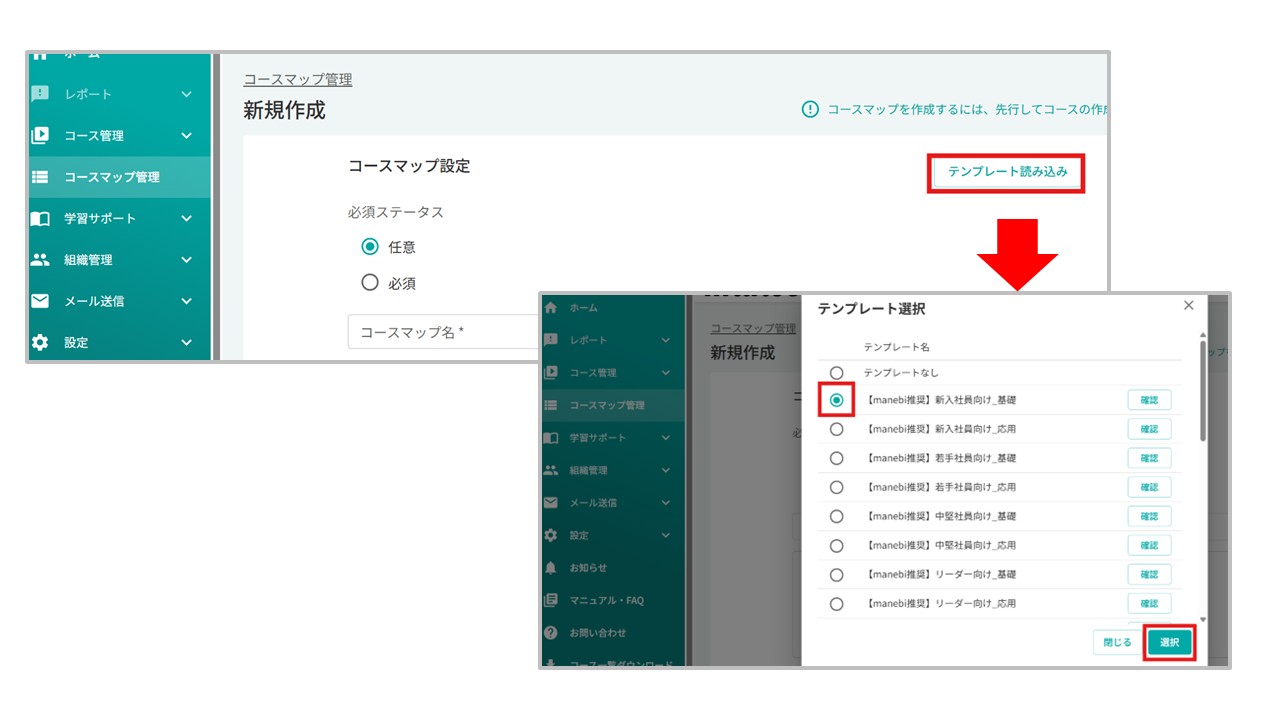The image size is (1280, 720).
Task: Click the お知らせ bell icon in lower sidebar
Action: (551, 568)
